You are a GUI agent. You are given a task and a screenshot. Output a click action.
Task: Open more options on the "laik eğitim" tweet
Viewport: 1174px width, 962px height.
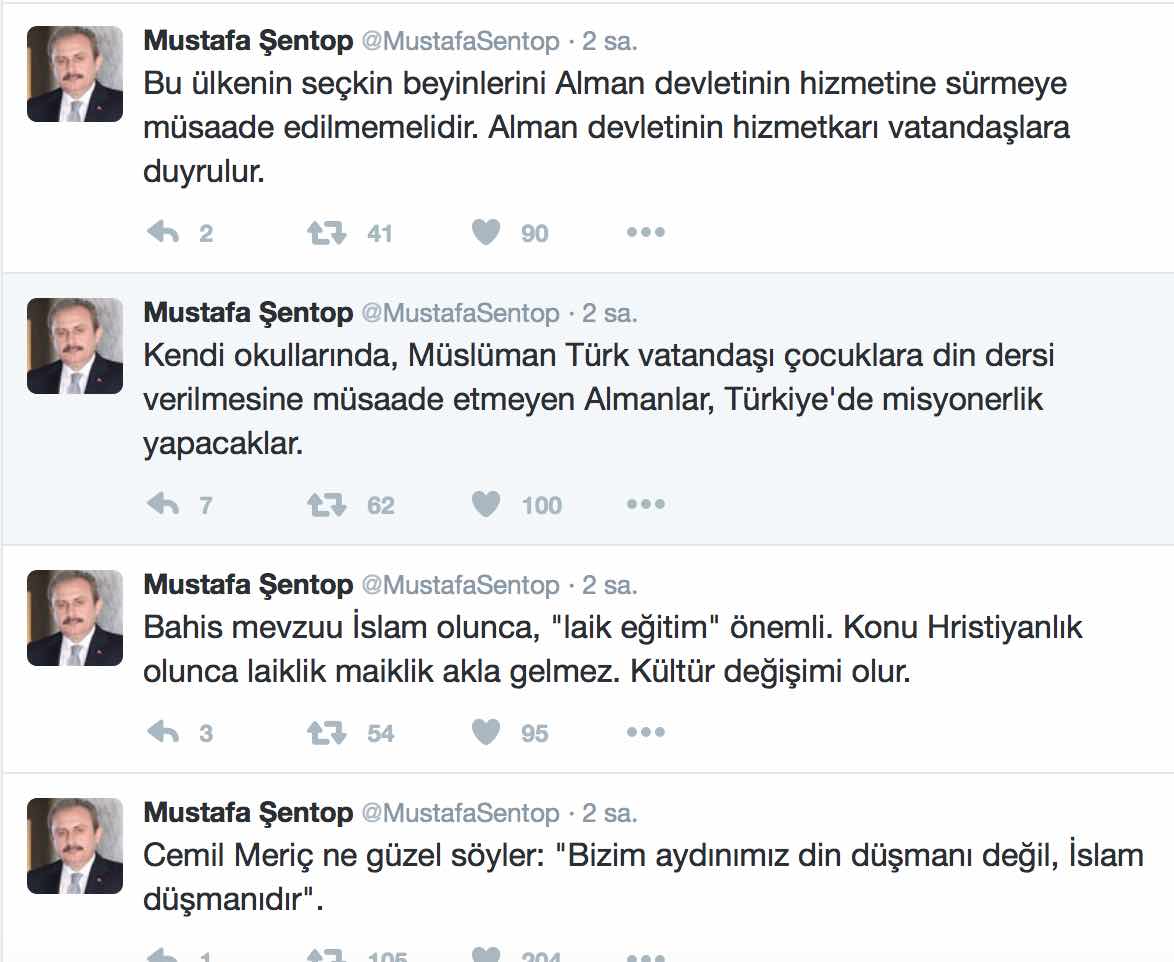coord(645,733)
